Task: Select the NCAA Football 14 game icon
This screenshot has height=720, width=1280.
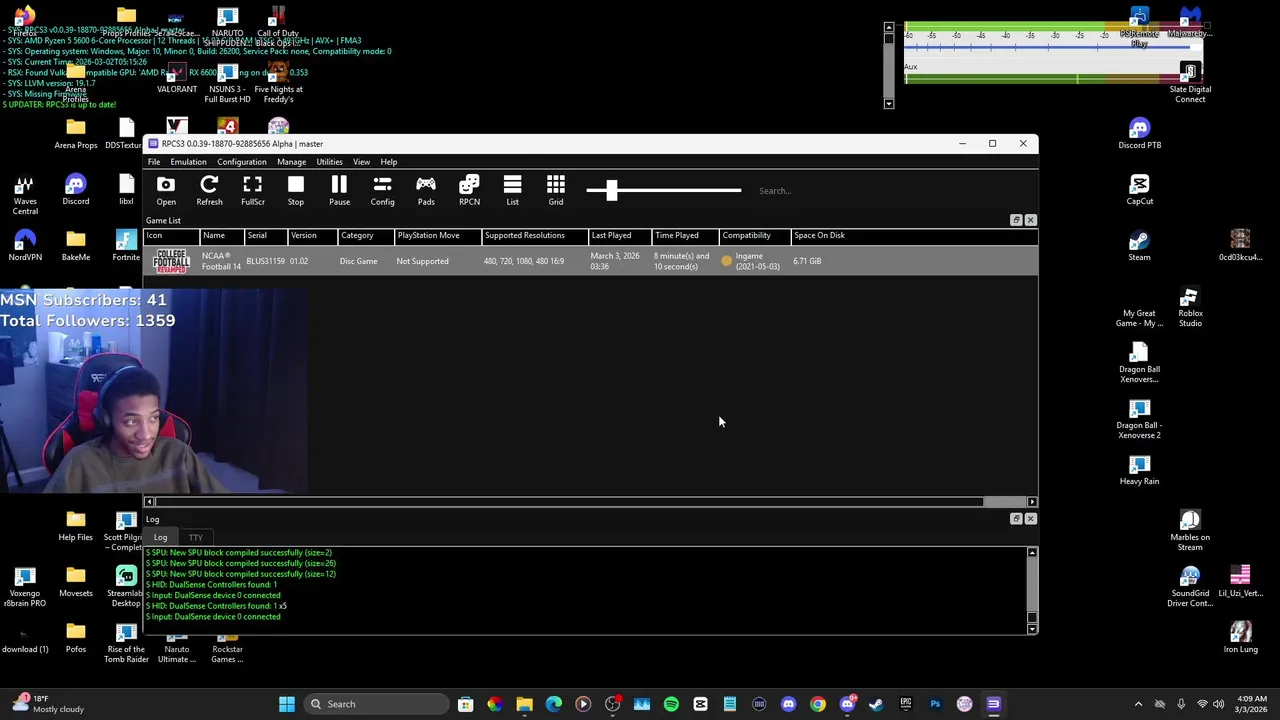Action: [171, 261]
